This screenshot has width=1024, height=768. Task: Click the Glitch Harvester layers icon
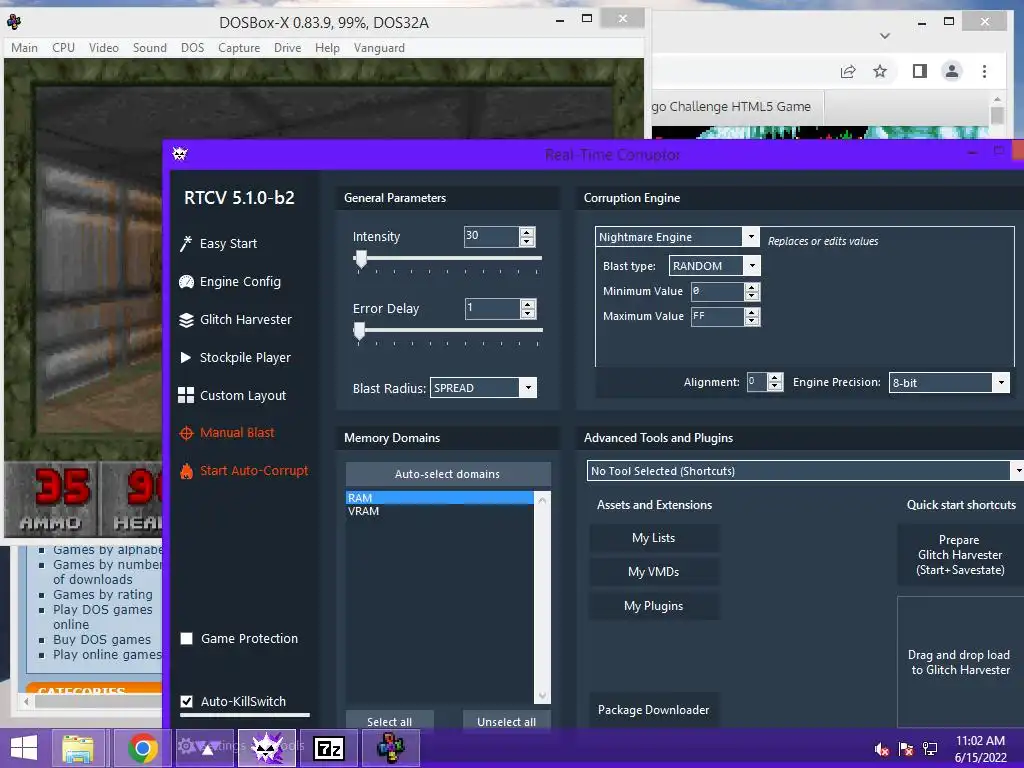(x=186, y=320)
